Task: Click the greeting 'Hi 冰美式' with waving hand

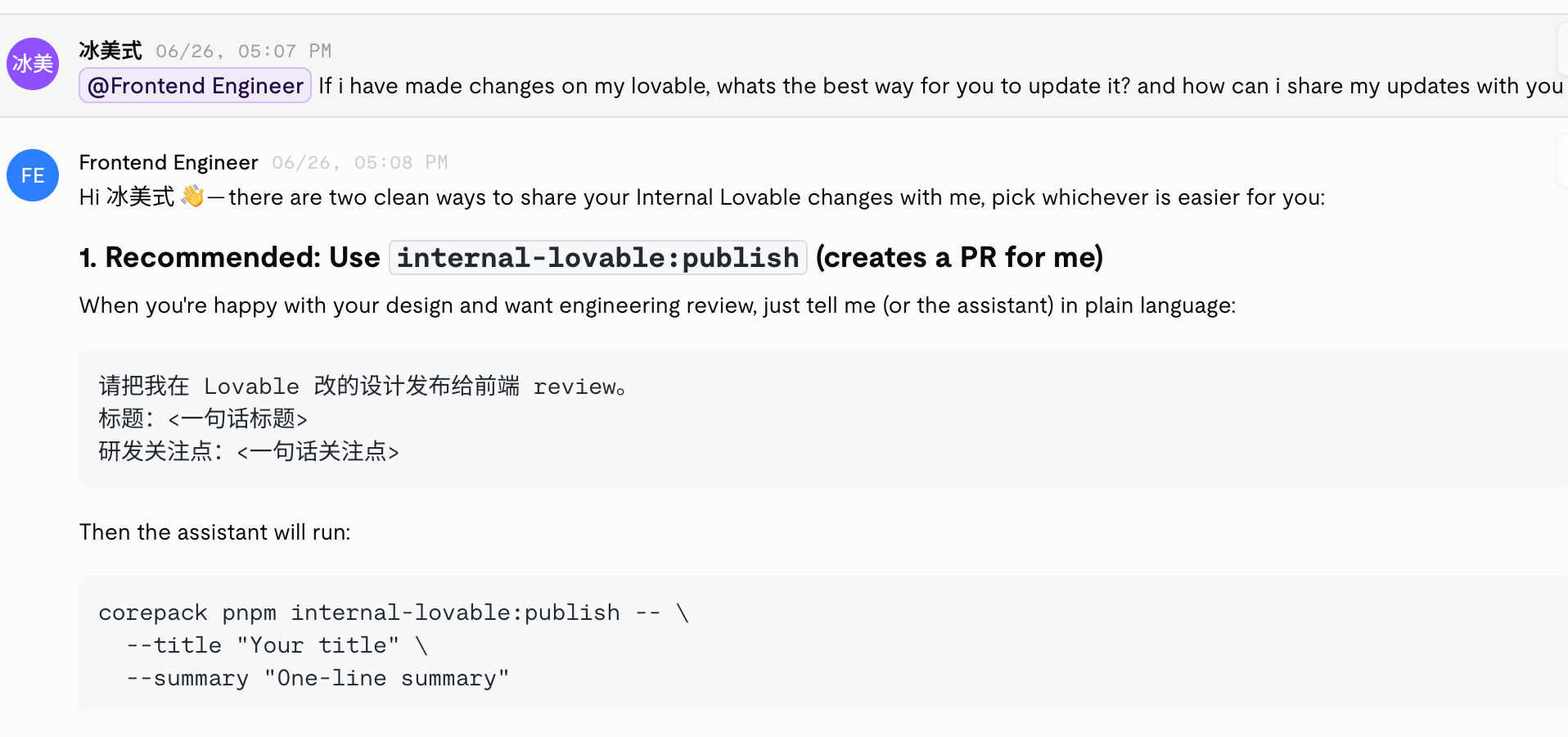Action: click(142, 197)
